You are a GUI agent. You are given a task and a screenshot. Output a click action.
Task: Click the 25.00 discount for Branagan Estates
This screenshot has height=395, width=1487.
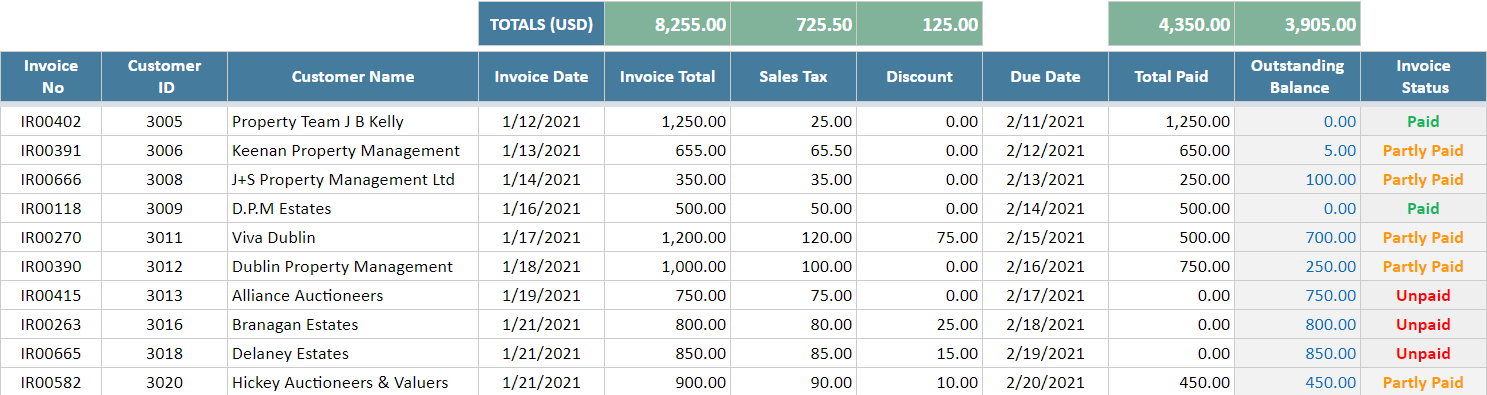pyautogui.click(x=919, y=325)
